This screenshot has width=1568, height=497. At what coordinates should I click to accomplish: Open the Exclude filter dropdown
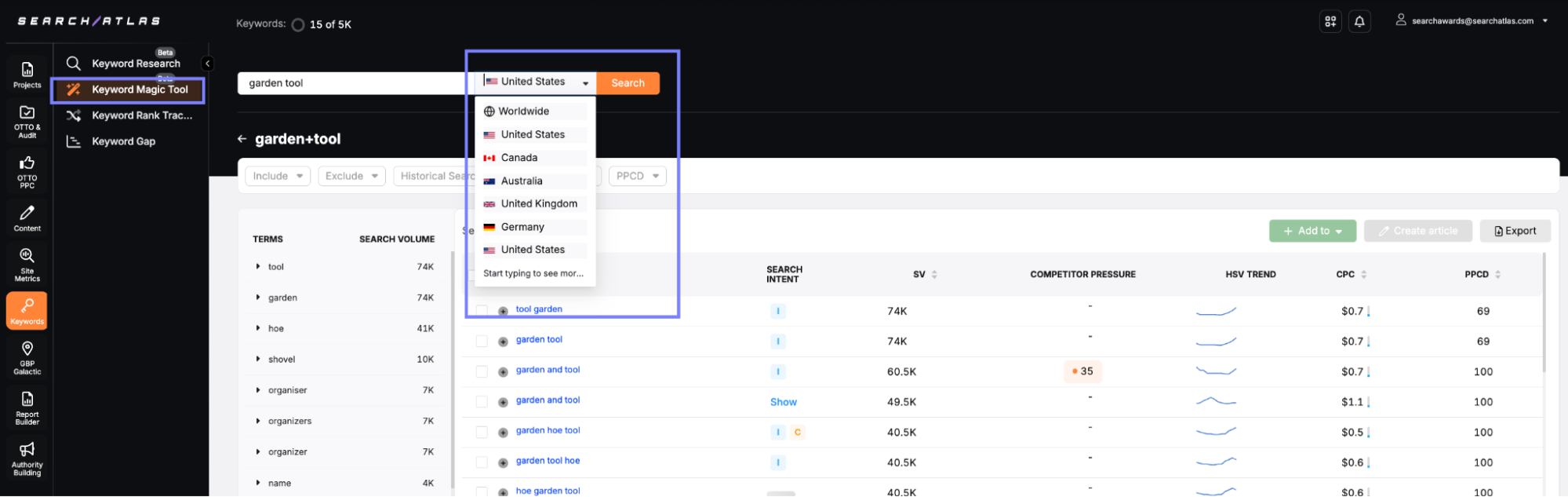click(351, 177)
